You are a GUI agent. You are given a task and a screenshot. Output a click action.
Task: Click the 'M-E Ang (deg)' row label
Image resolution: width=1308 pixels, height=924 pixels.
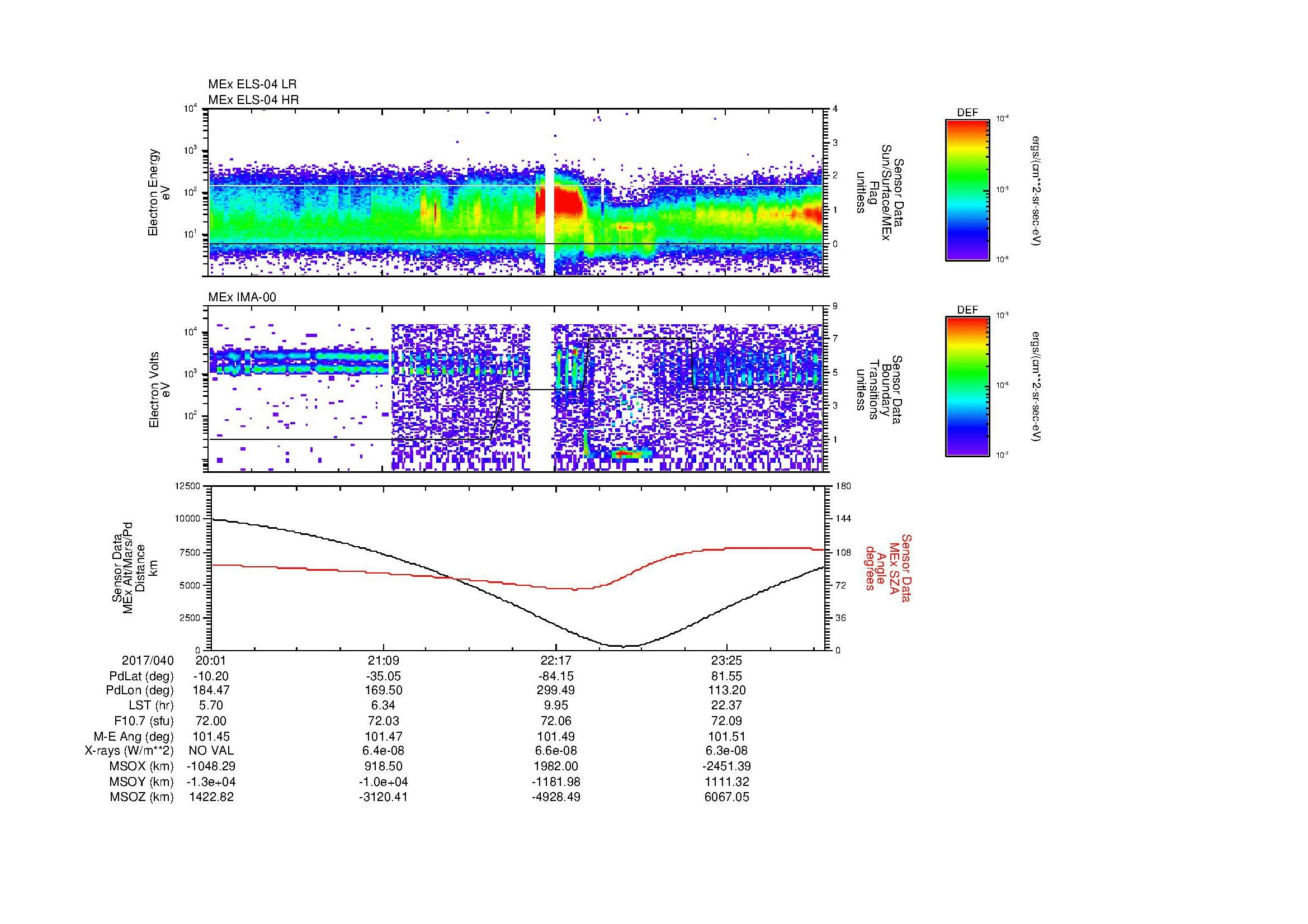pyautogui.click(x=133, y=736)
